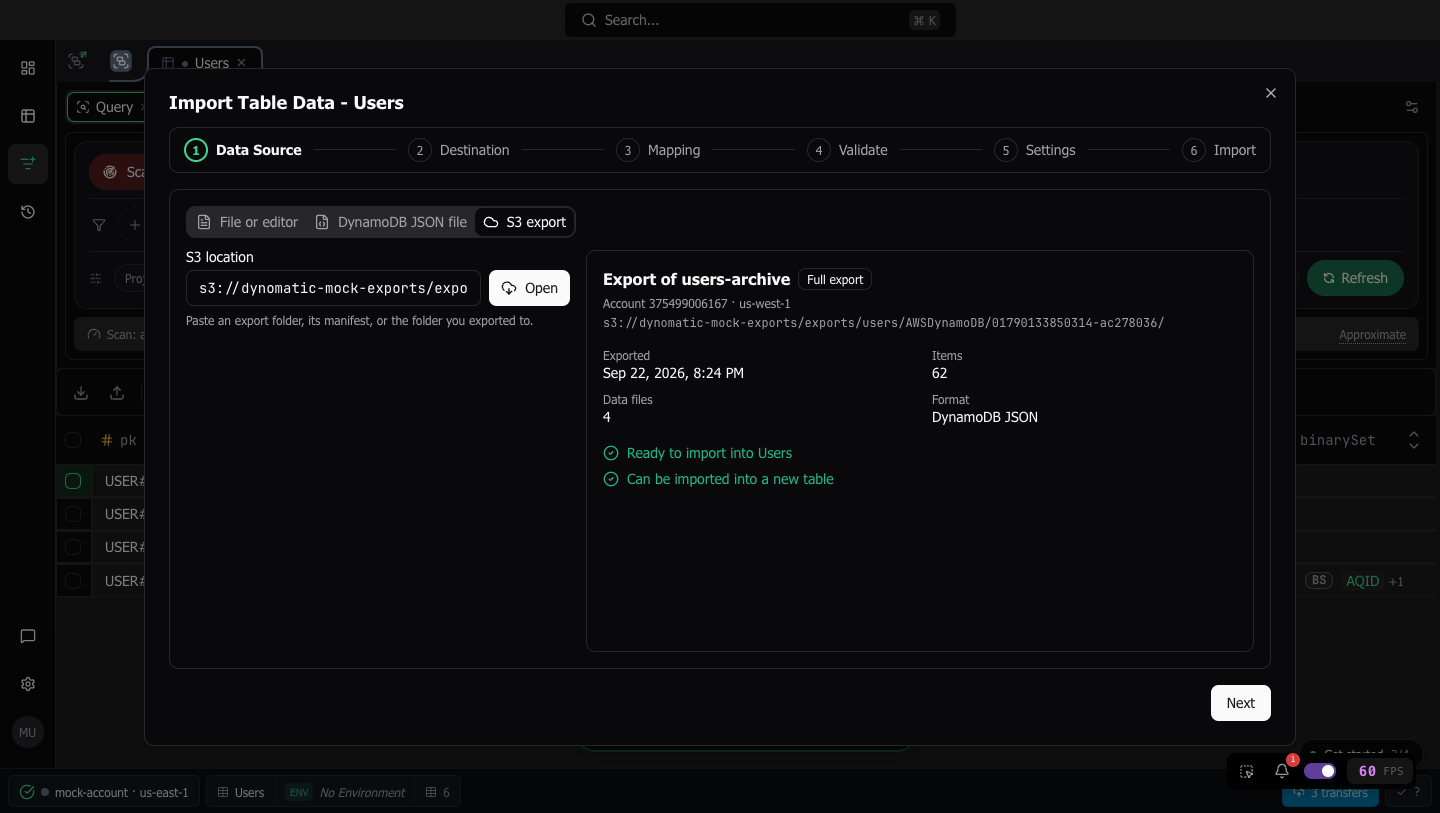
Task: Click the Full export badge
Action: coord(835,279)
